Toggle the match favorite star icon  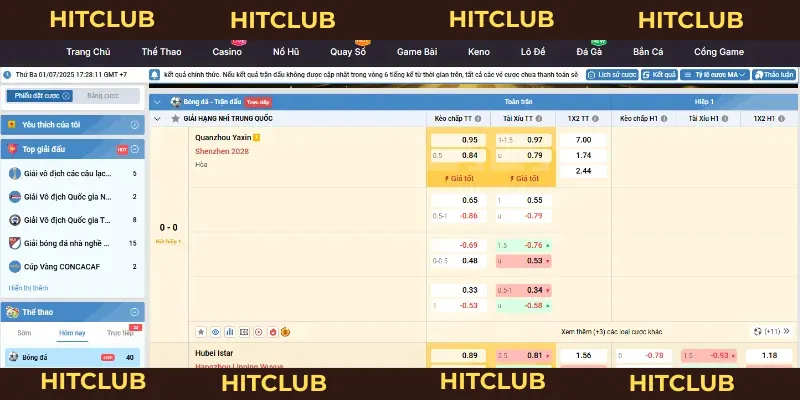pyautogui.click(x=201, y=332)
